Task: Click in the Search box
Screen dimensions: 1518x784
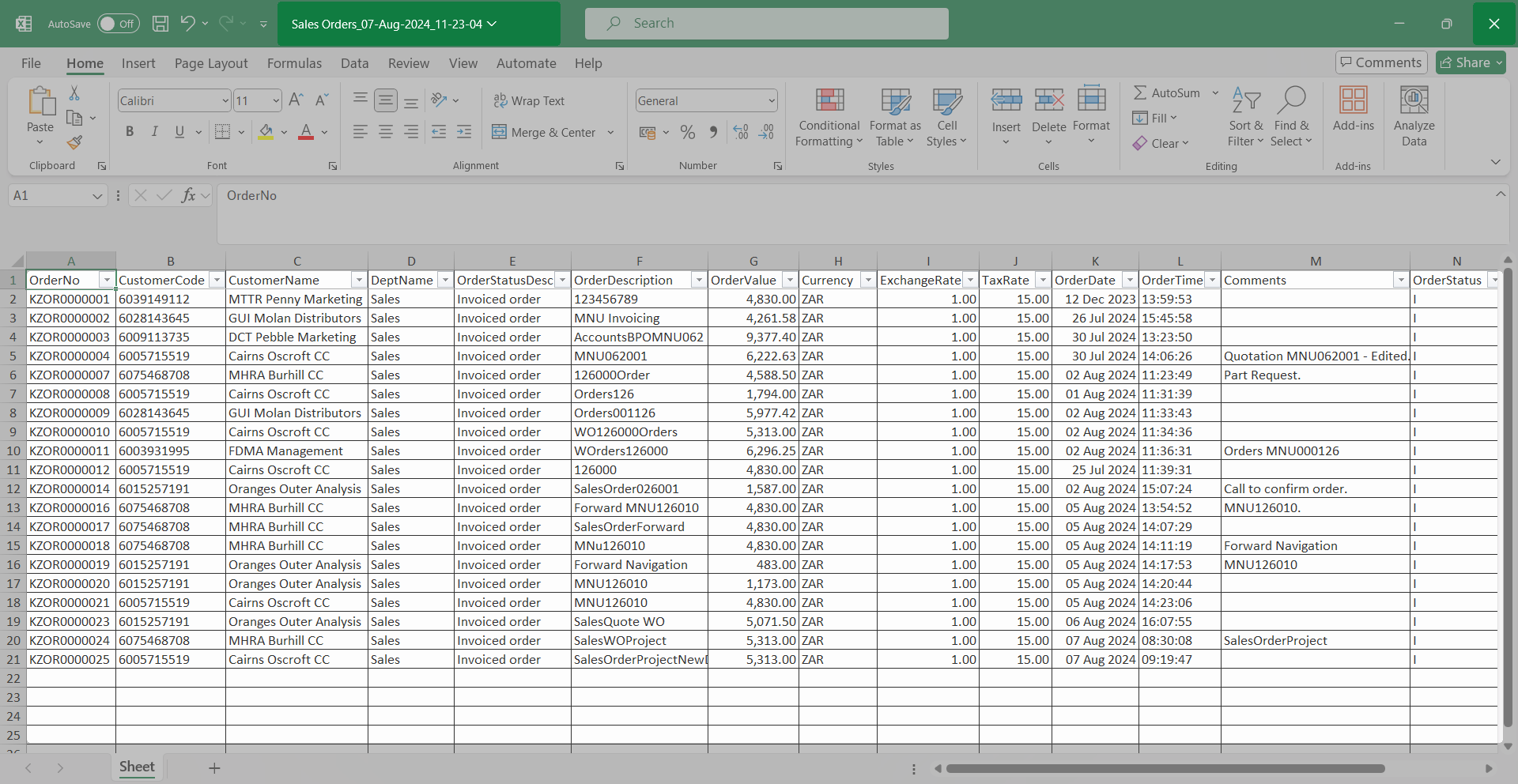Action: tap(767, 24)
